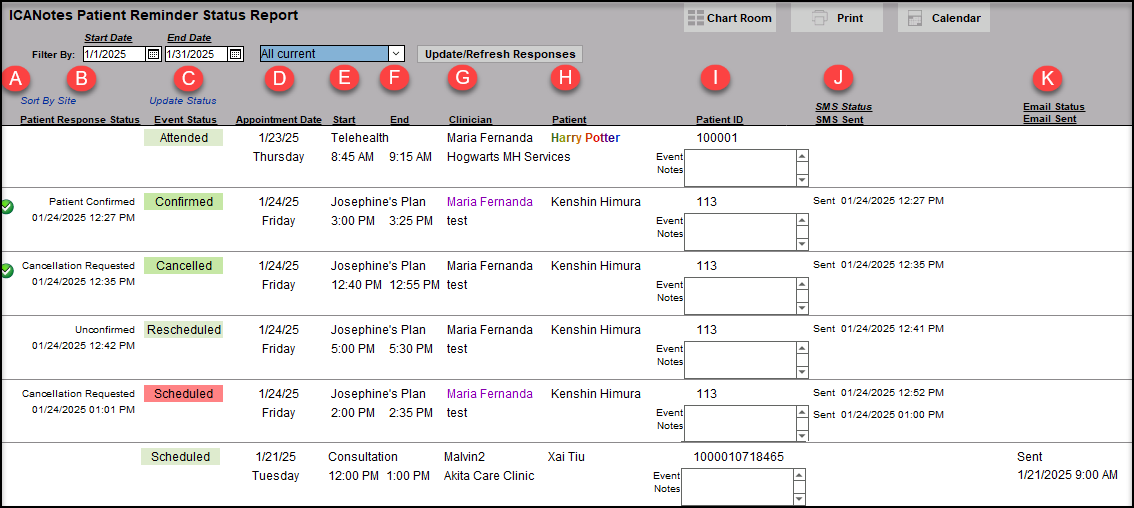Open the Calendar button

943,18
